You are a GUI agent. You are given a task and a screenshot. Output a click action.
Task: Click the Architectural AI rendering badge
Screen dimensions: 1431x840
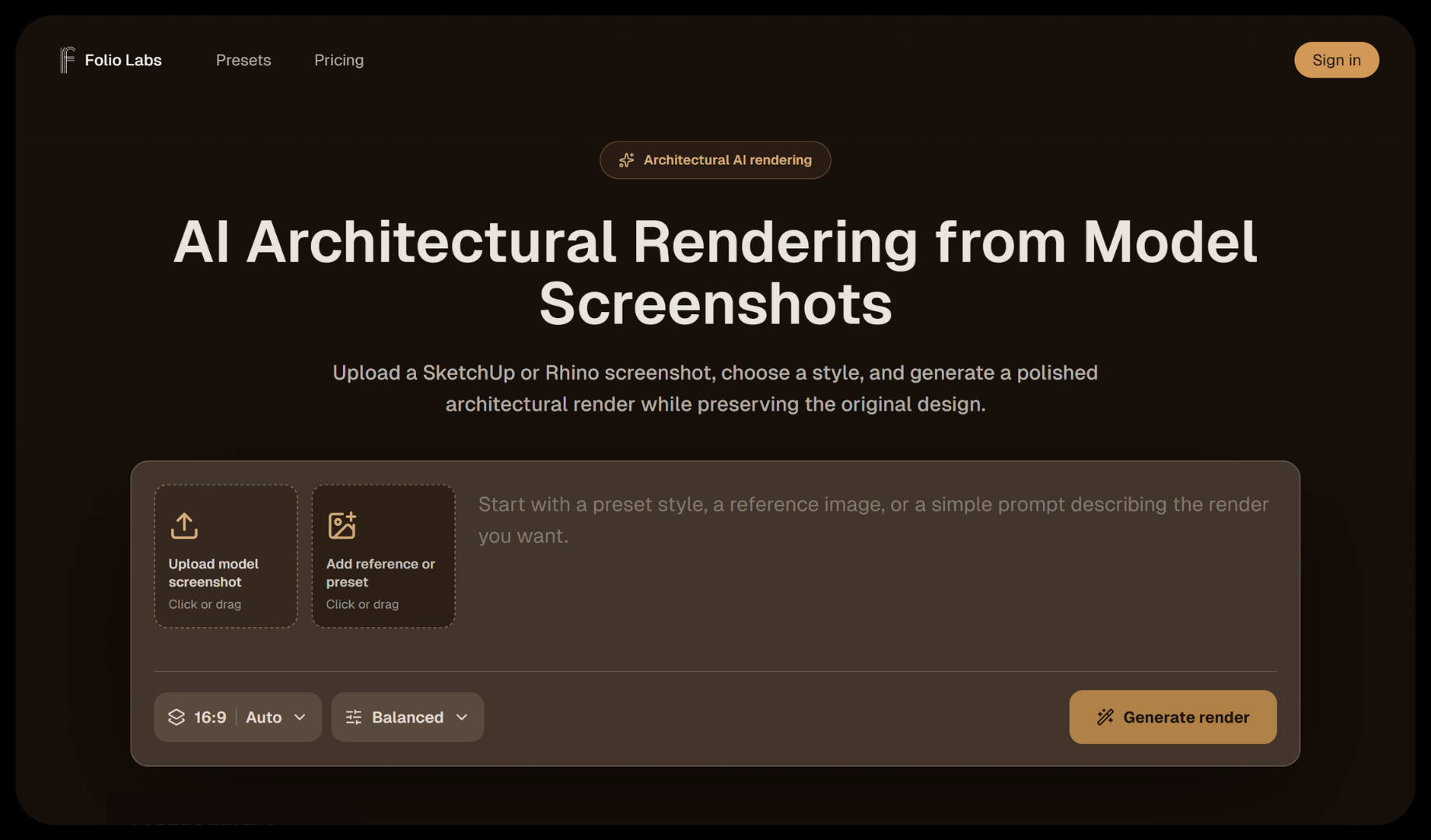[x=715, y=160]
